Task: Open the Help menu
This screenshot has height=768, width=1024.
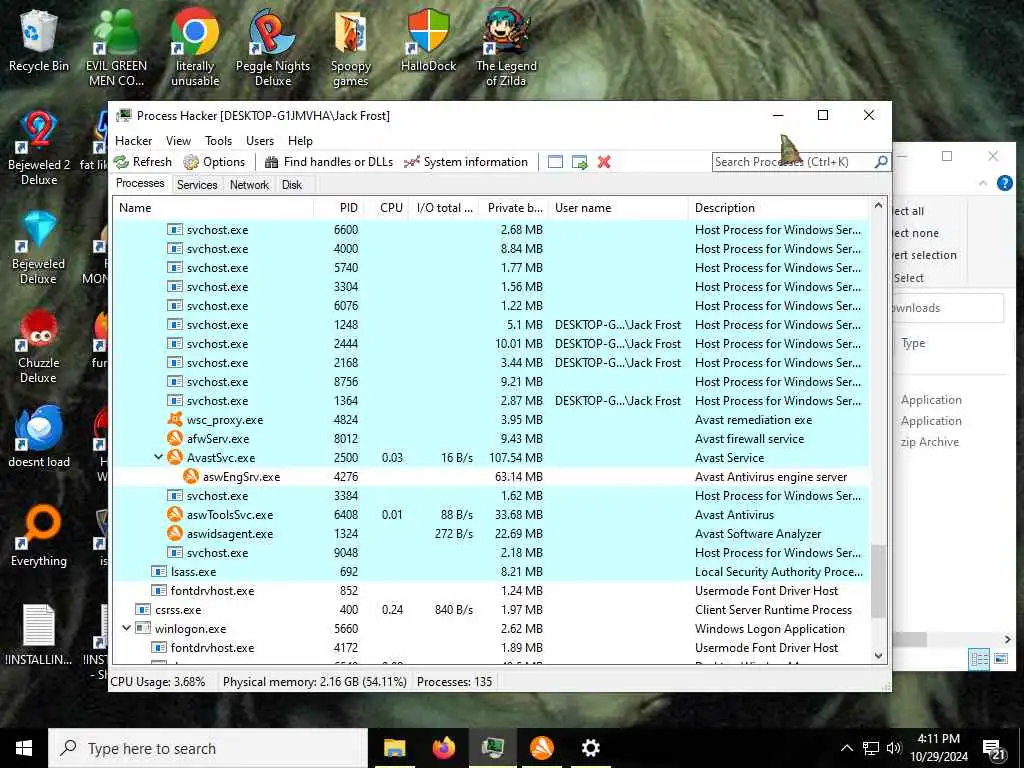Action: coord(300,141)
